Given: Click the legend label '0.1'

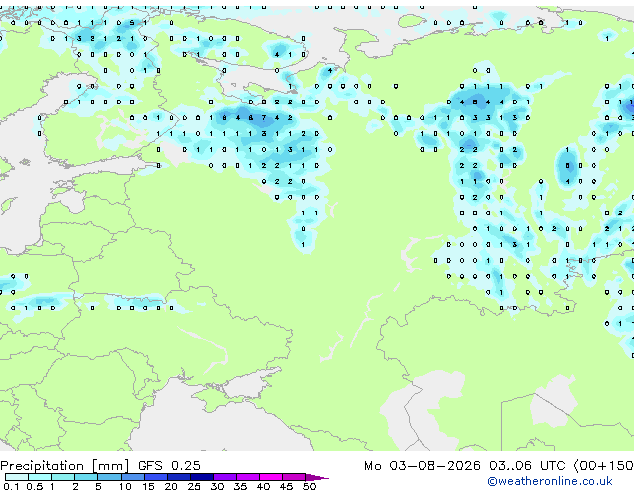Looking at the screenshot, I should (x=11, y=486).
